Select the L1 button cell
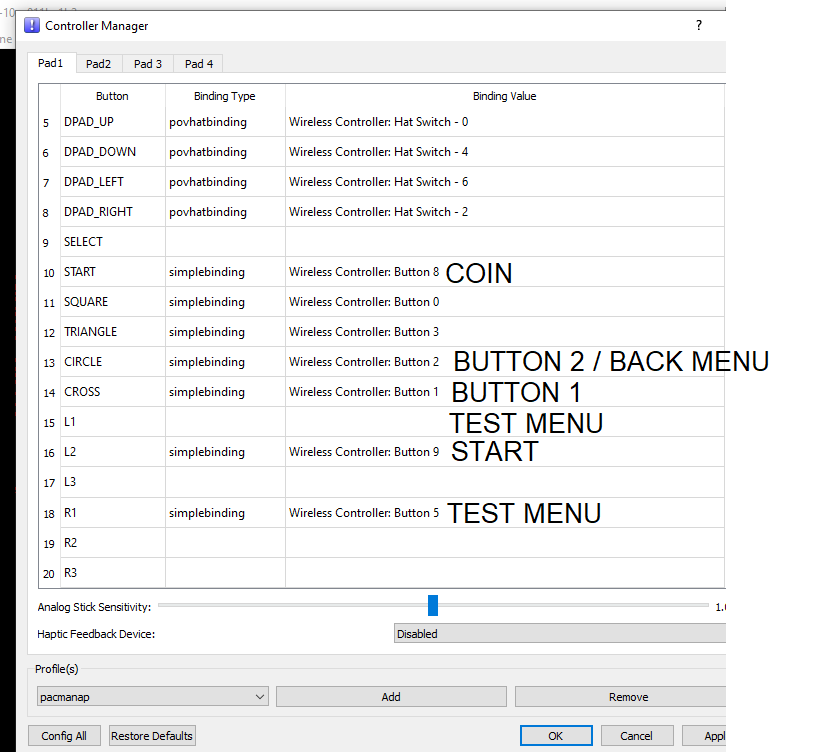835x755 pixels. tap(112, 422)
